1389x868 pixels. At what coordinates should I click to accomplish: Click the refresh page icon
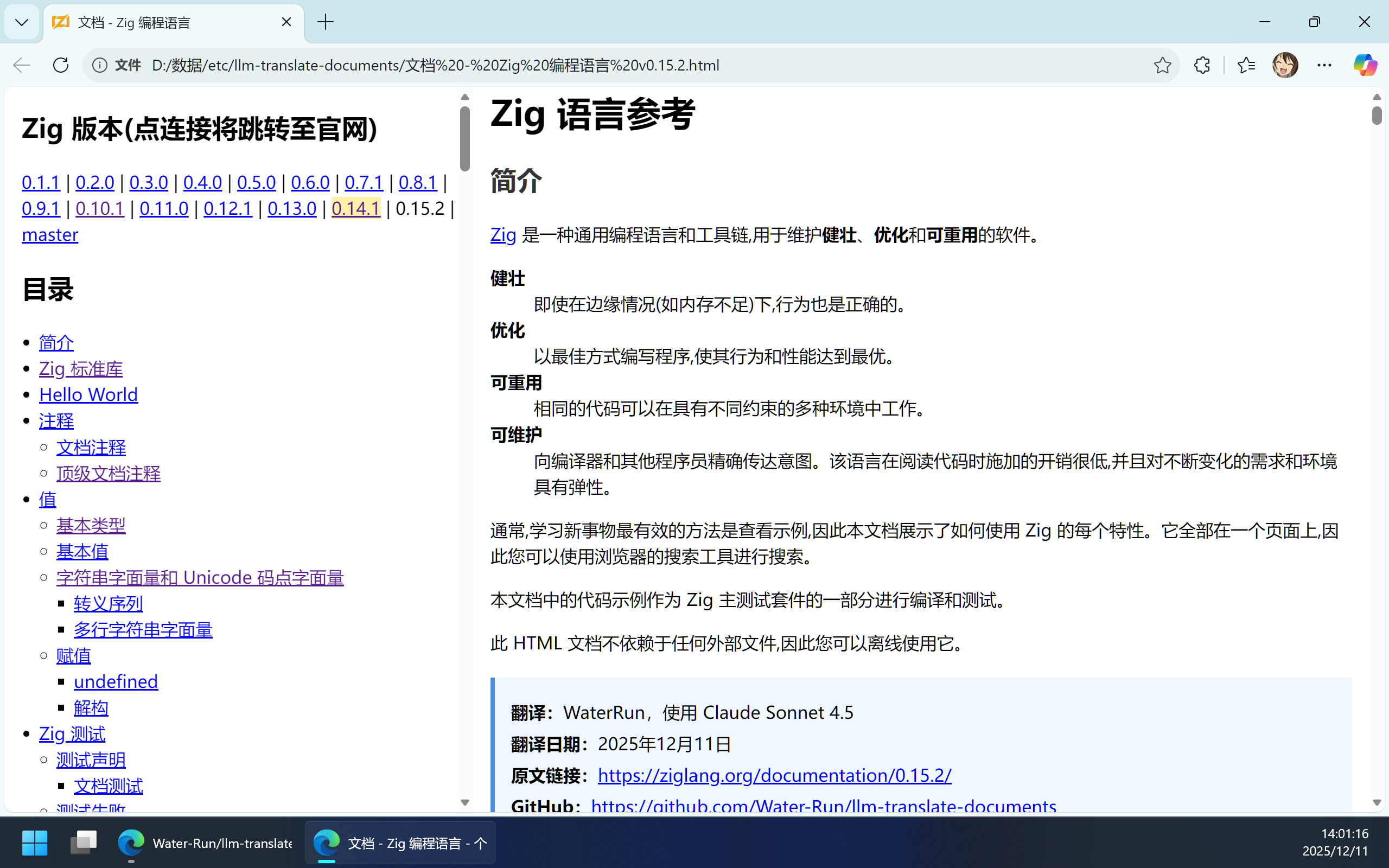coord(60,65)
